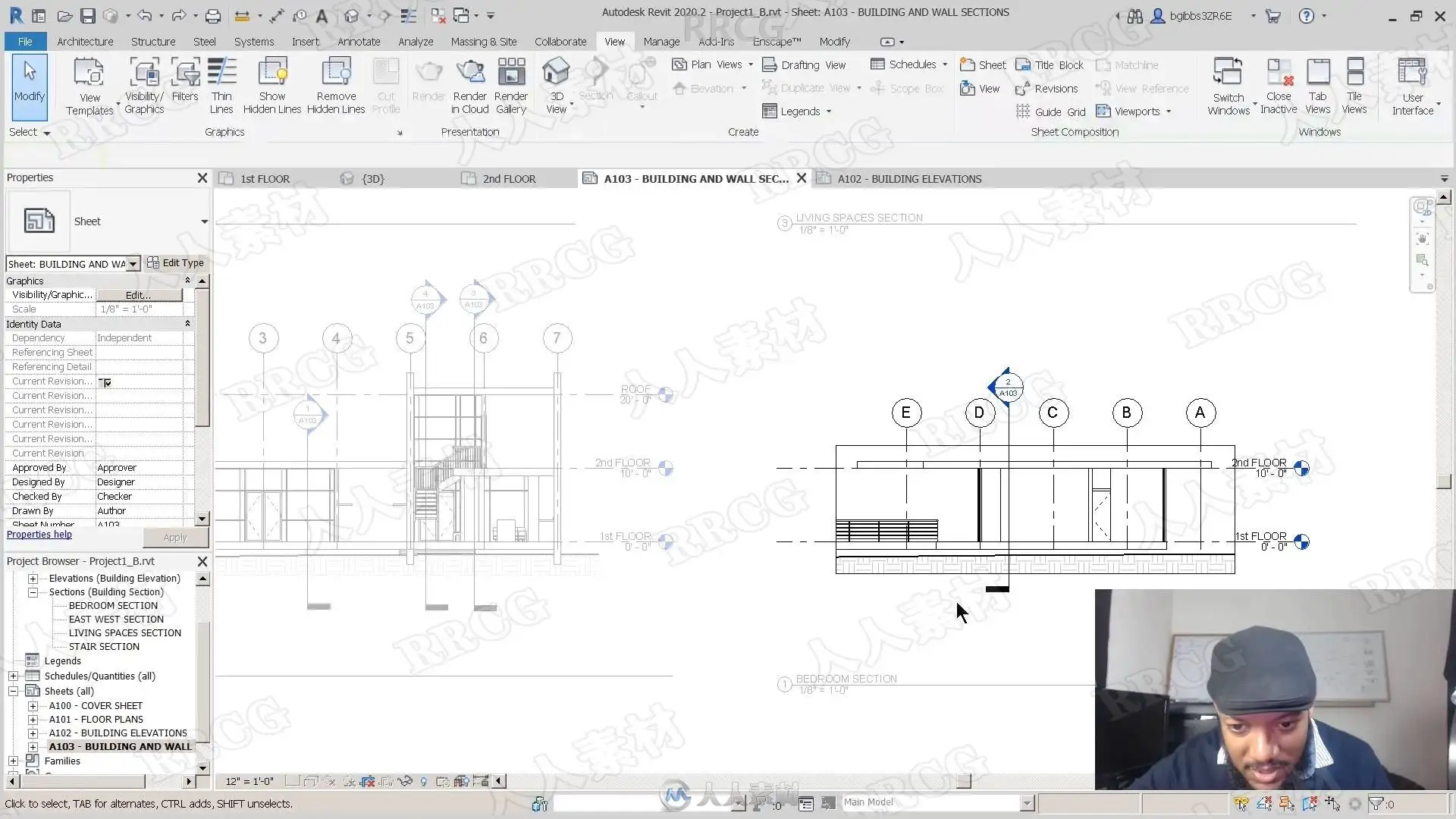Image resolution: width=1456 pixels, height=819 pixels.
Task: Create a new Sheet from ribbon
Action: (983, 65)
